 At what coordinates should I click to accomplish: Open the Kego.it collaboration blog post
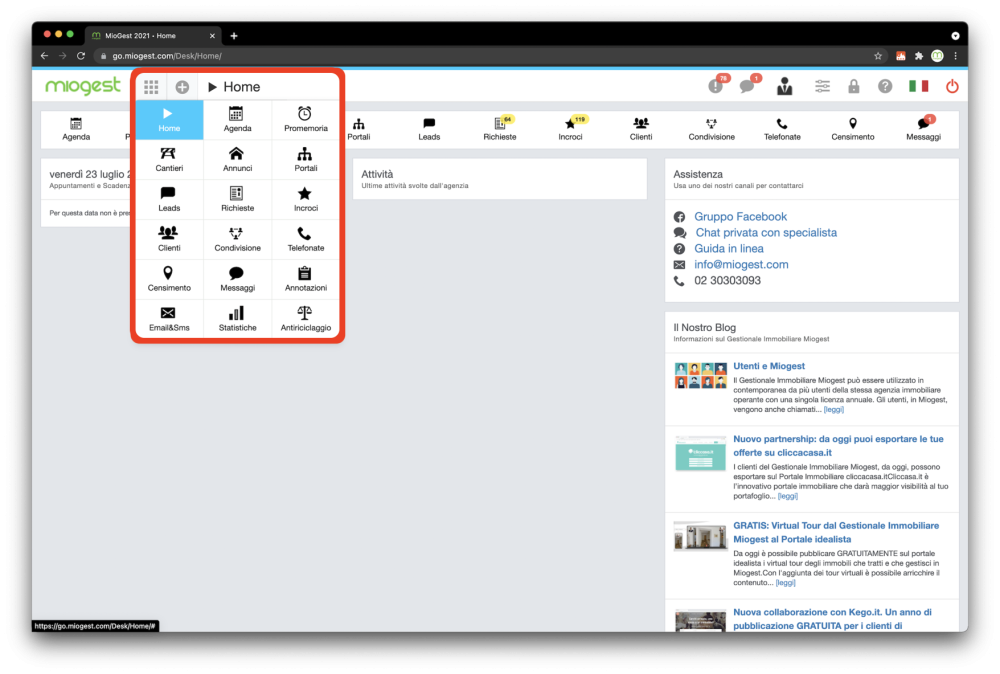coord(832,619)
